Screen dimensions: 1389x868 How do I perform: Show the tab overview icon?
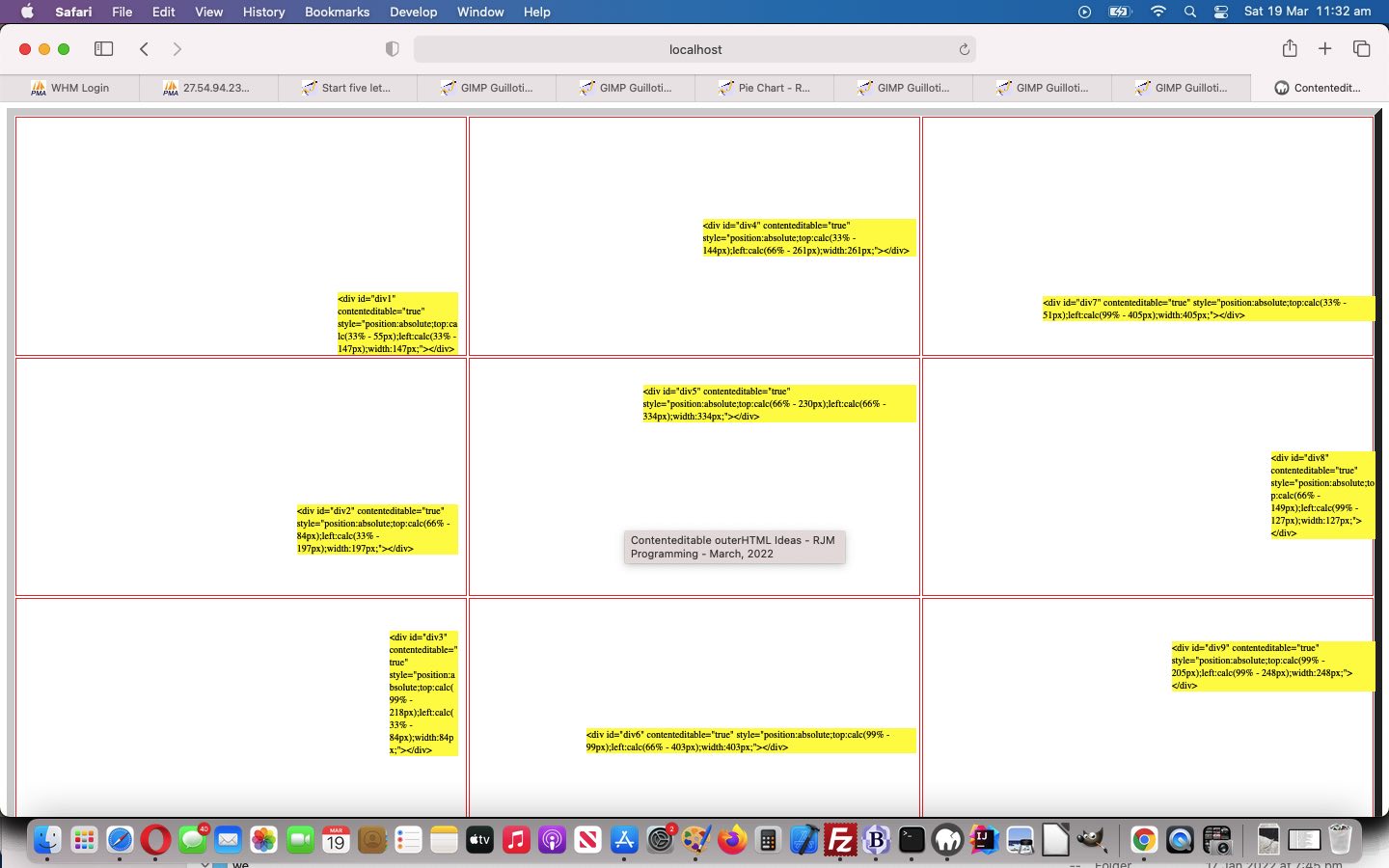coord(1361,49)
